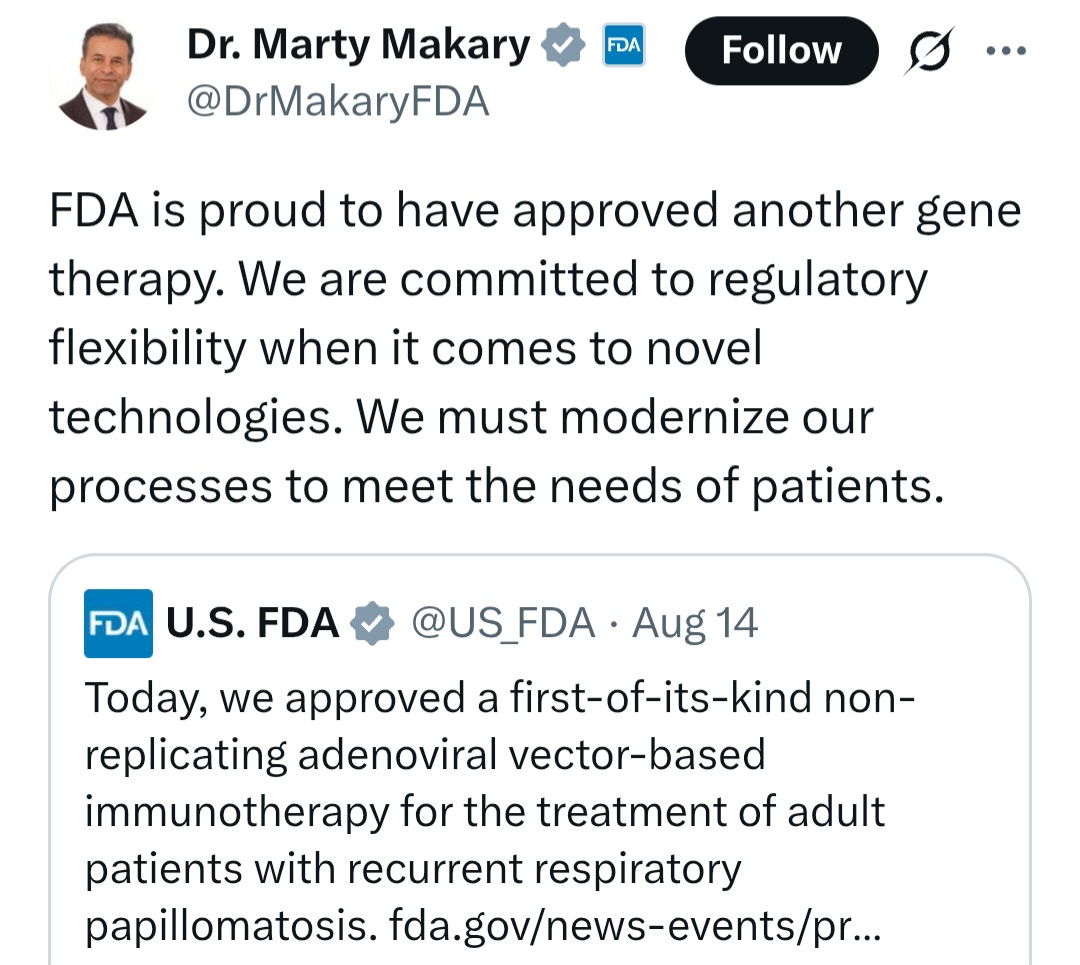Click the FDA logo avatar in the quoted post

point(118,624)
